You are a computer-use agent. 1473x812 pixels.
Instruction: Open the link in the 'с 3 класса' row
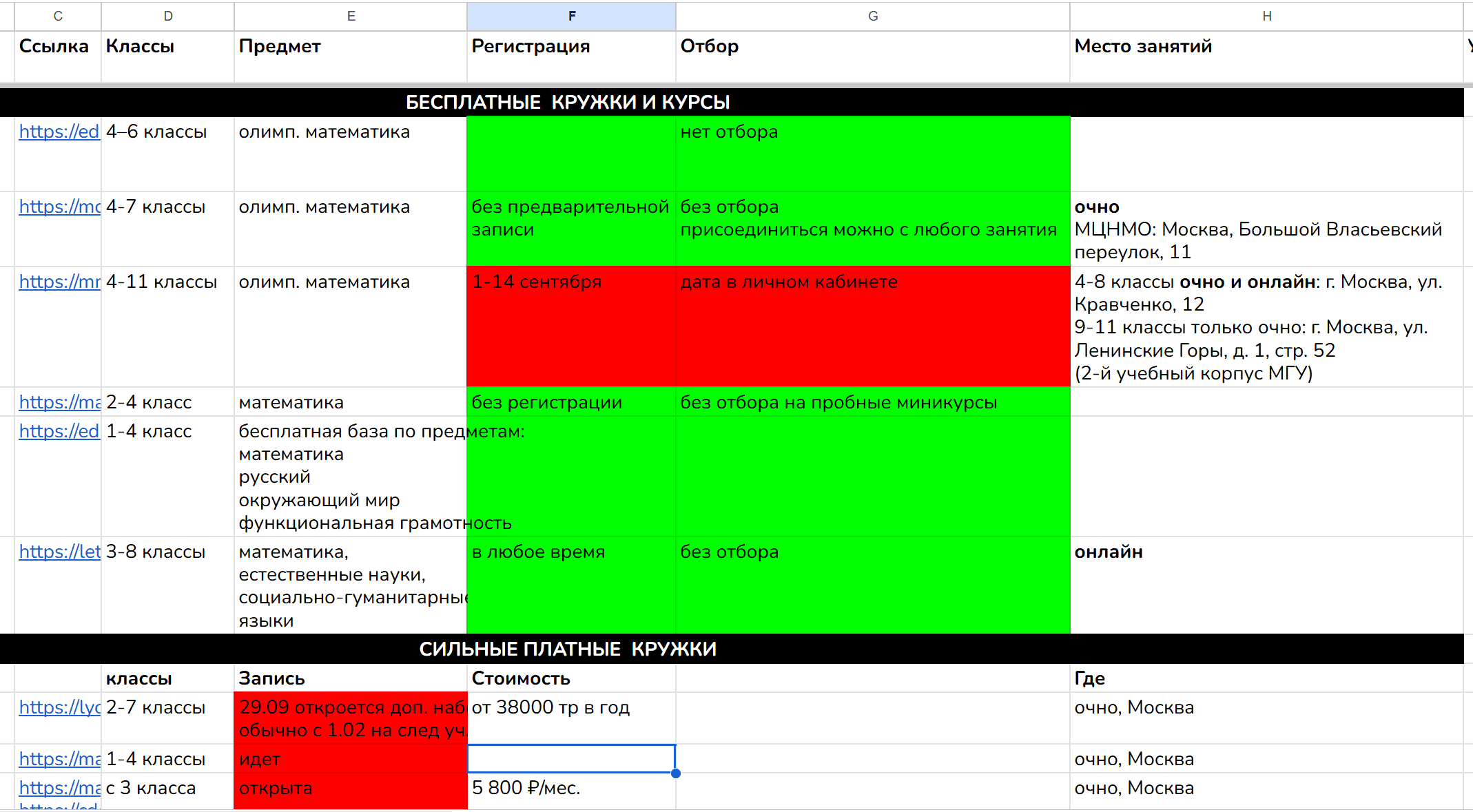tap(59, 788)
